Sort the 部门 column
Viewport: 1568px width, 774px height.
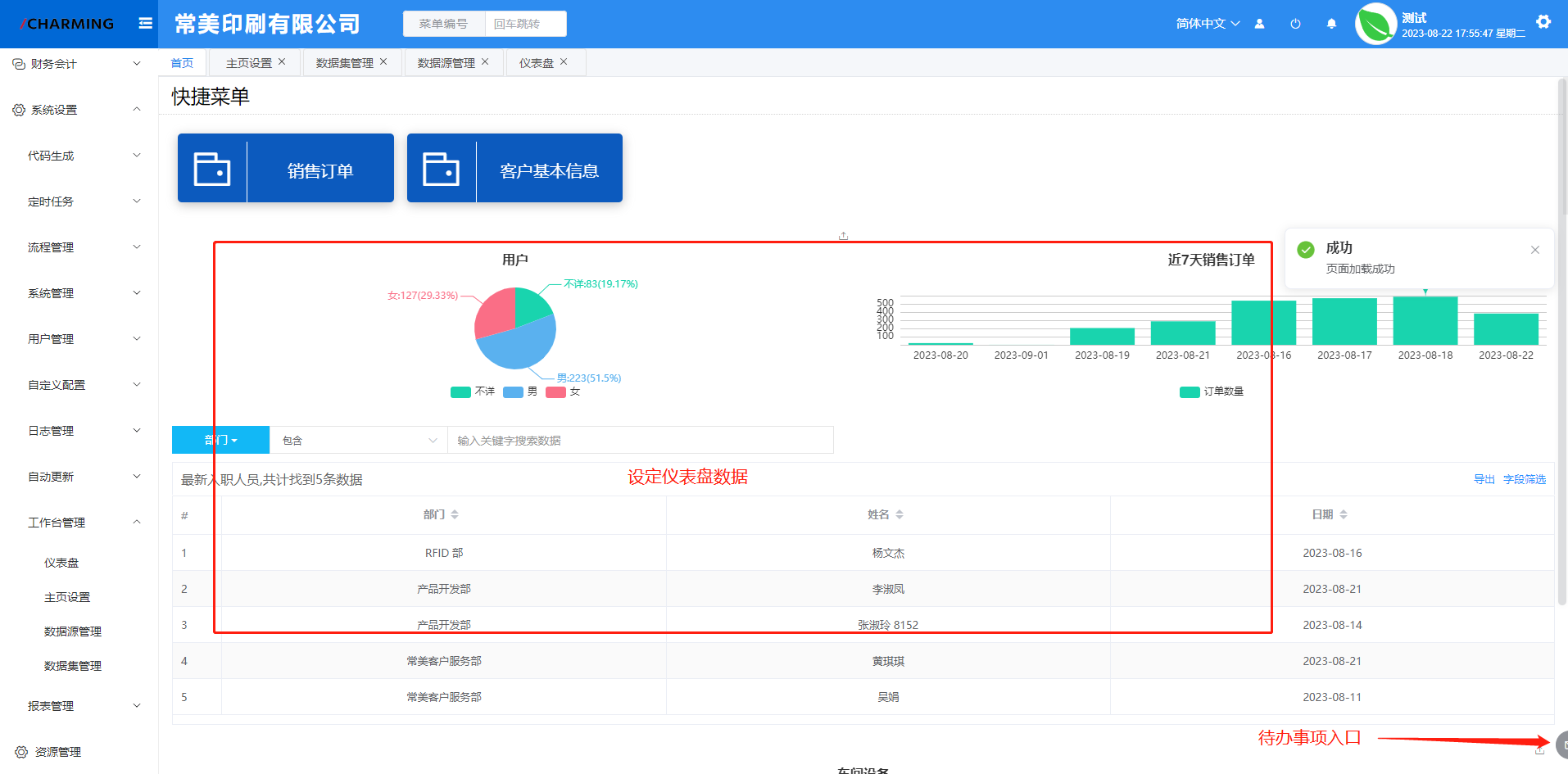tap(455, 514)
